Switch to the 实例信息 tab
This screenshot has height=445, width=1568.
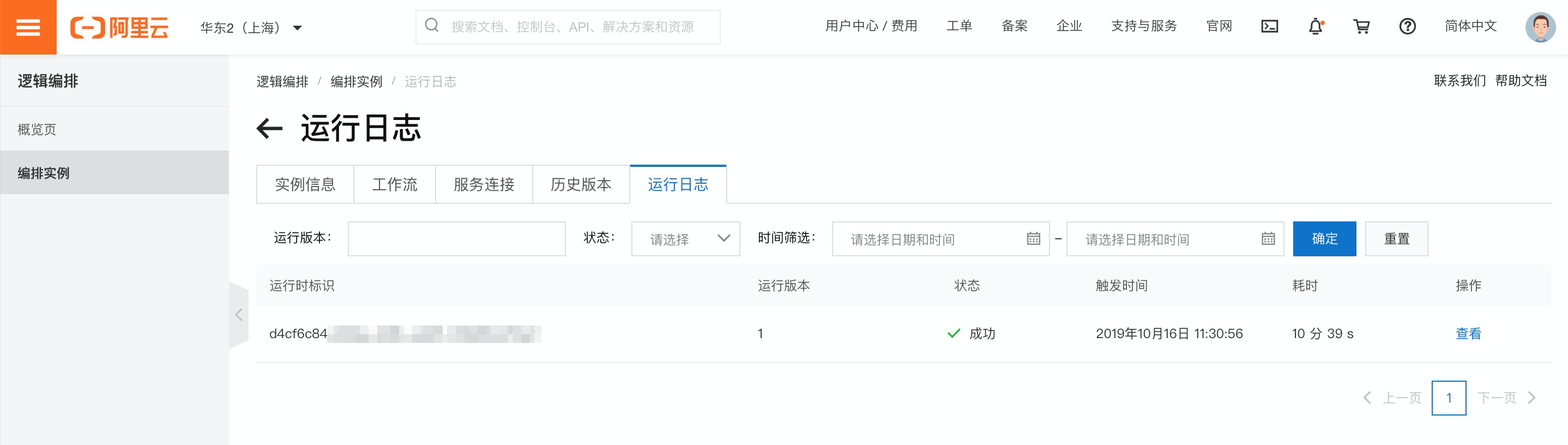coord(305,184)
